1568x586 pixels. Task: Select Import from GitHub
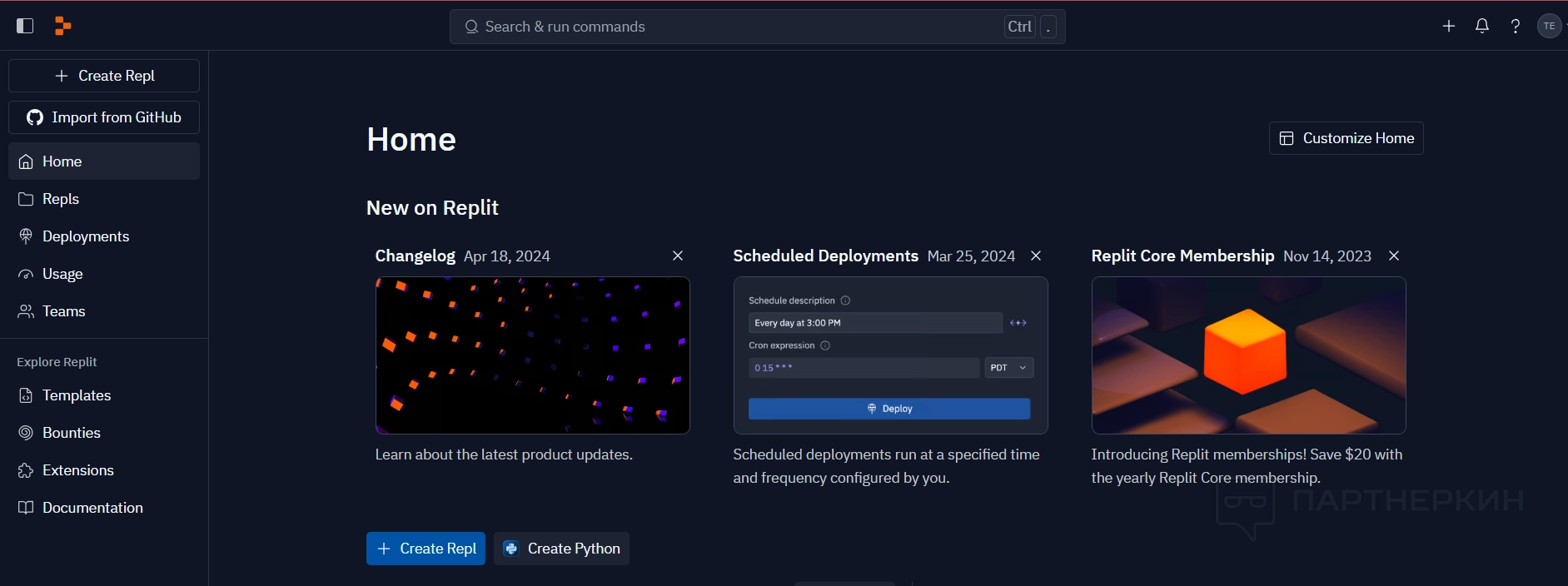tap(104, 117)
